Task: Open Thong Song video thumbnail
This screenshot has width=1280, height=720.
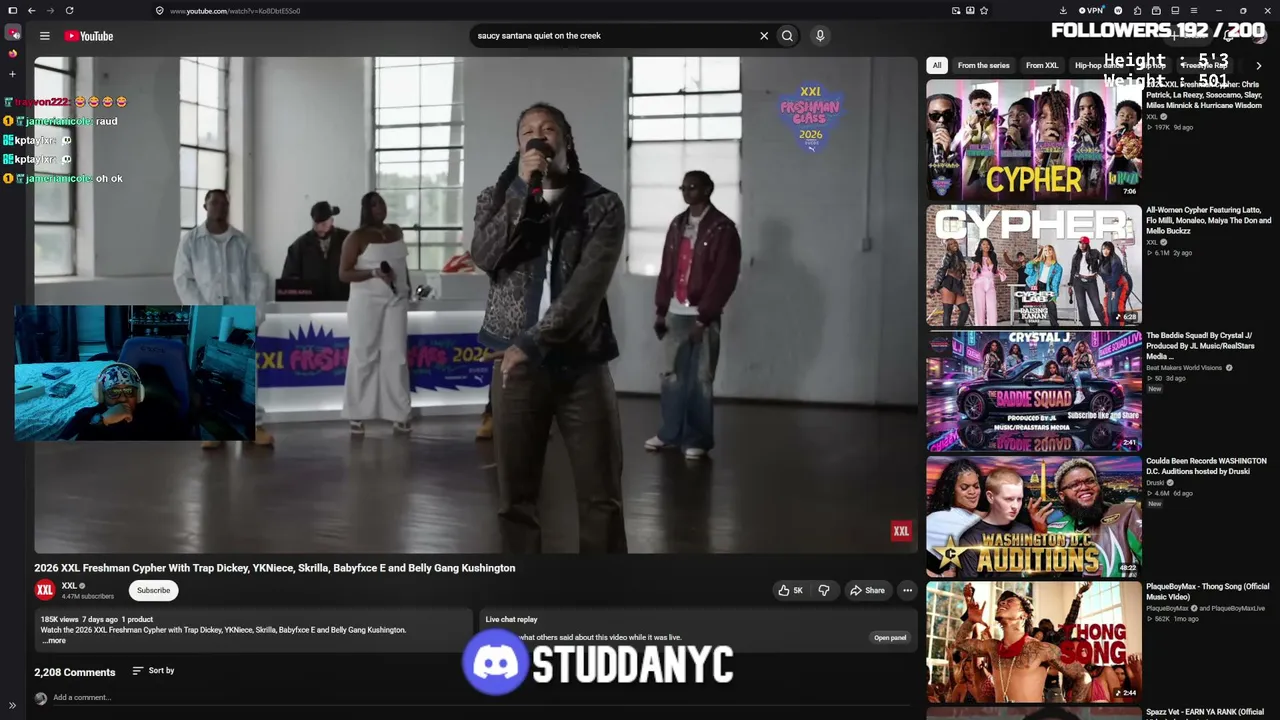Action: [x=1034, y=643]
